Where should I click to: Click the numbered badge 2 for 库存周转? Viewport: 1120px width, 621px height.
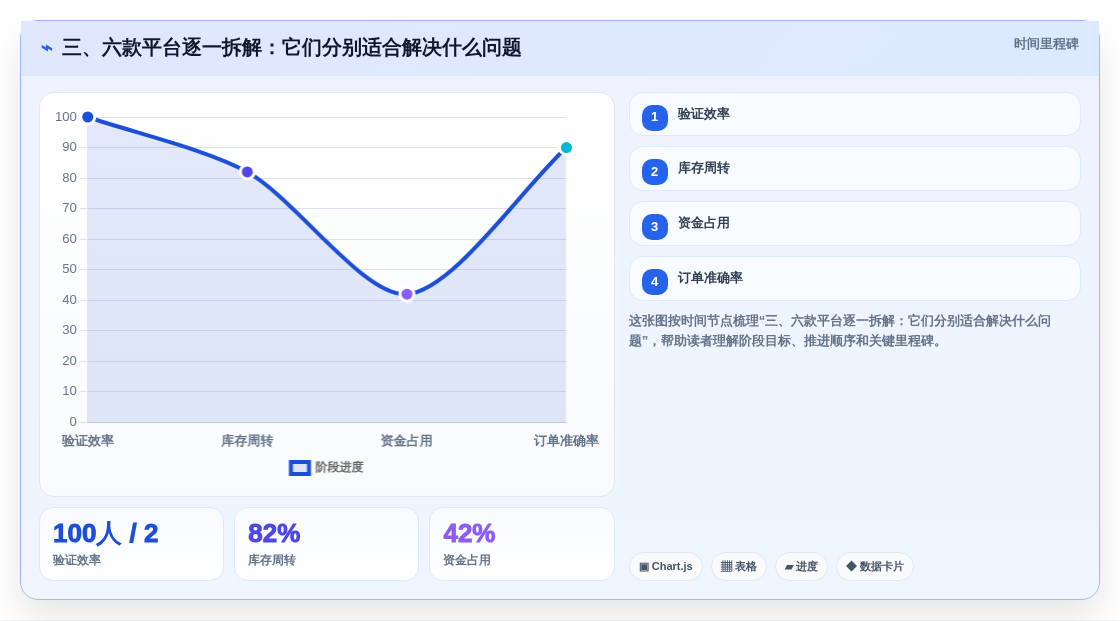pos(654,172)
